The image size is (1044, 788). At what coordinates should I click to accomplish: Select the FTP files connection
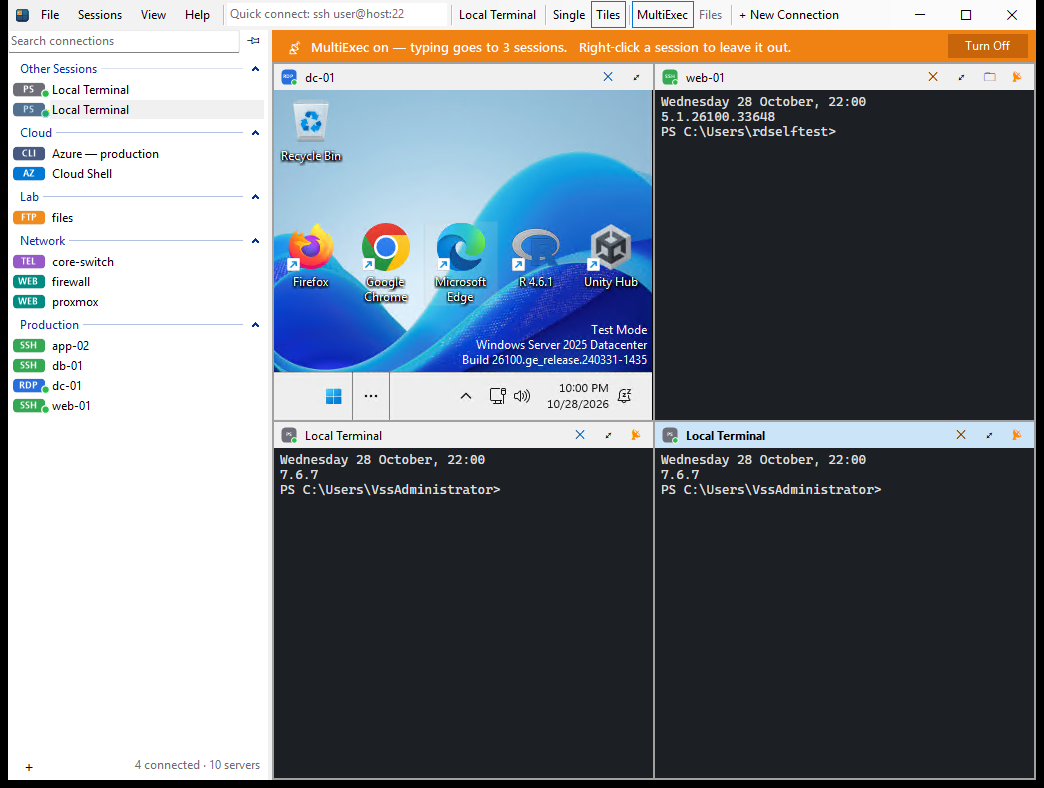[137, 218]
